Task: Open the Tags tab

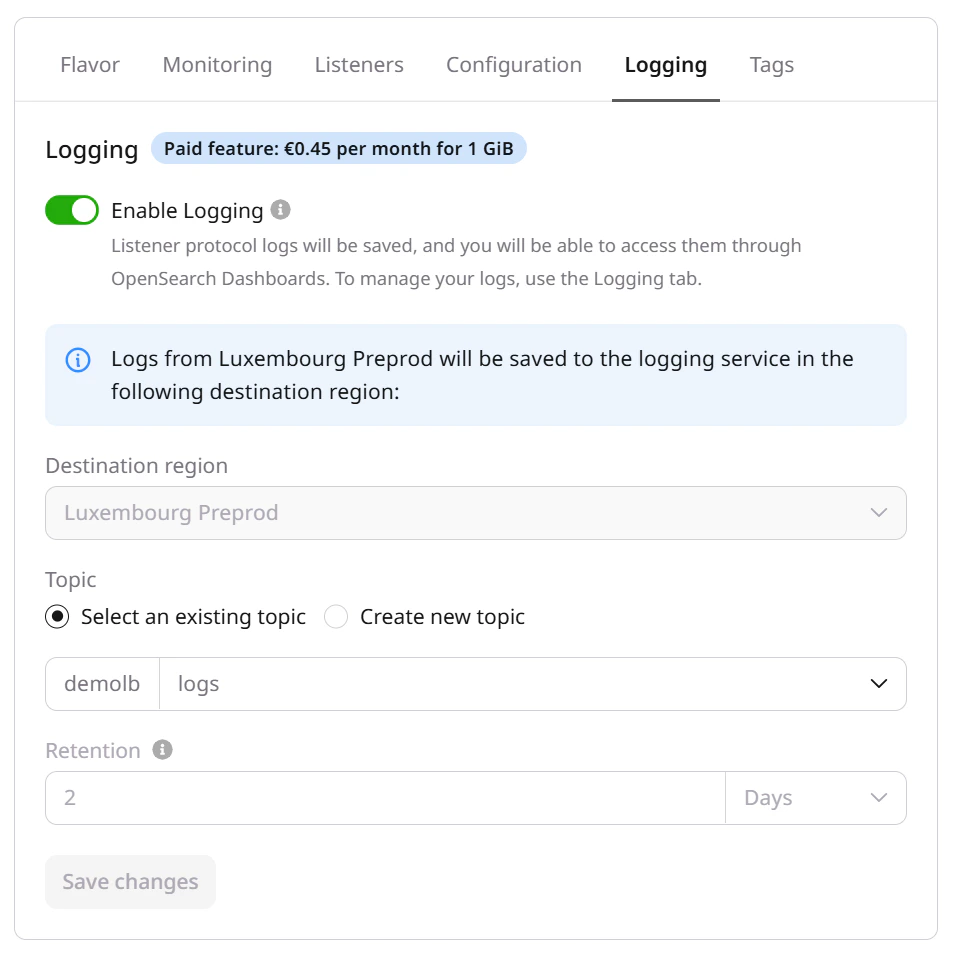Action: coord(771,64)
